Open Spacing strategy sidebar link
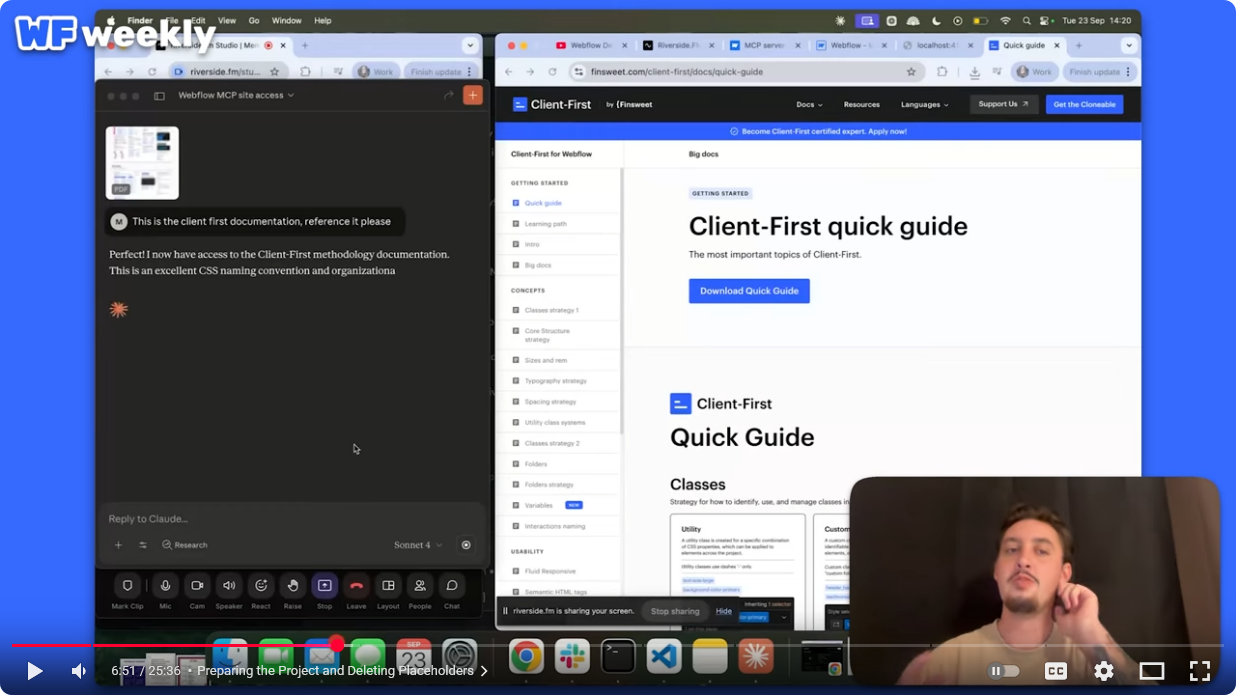1236x695 pixels. coord(550,402)
